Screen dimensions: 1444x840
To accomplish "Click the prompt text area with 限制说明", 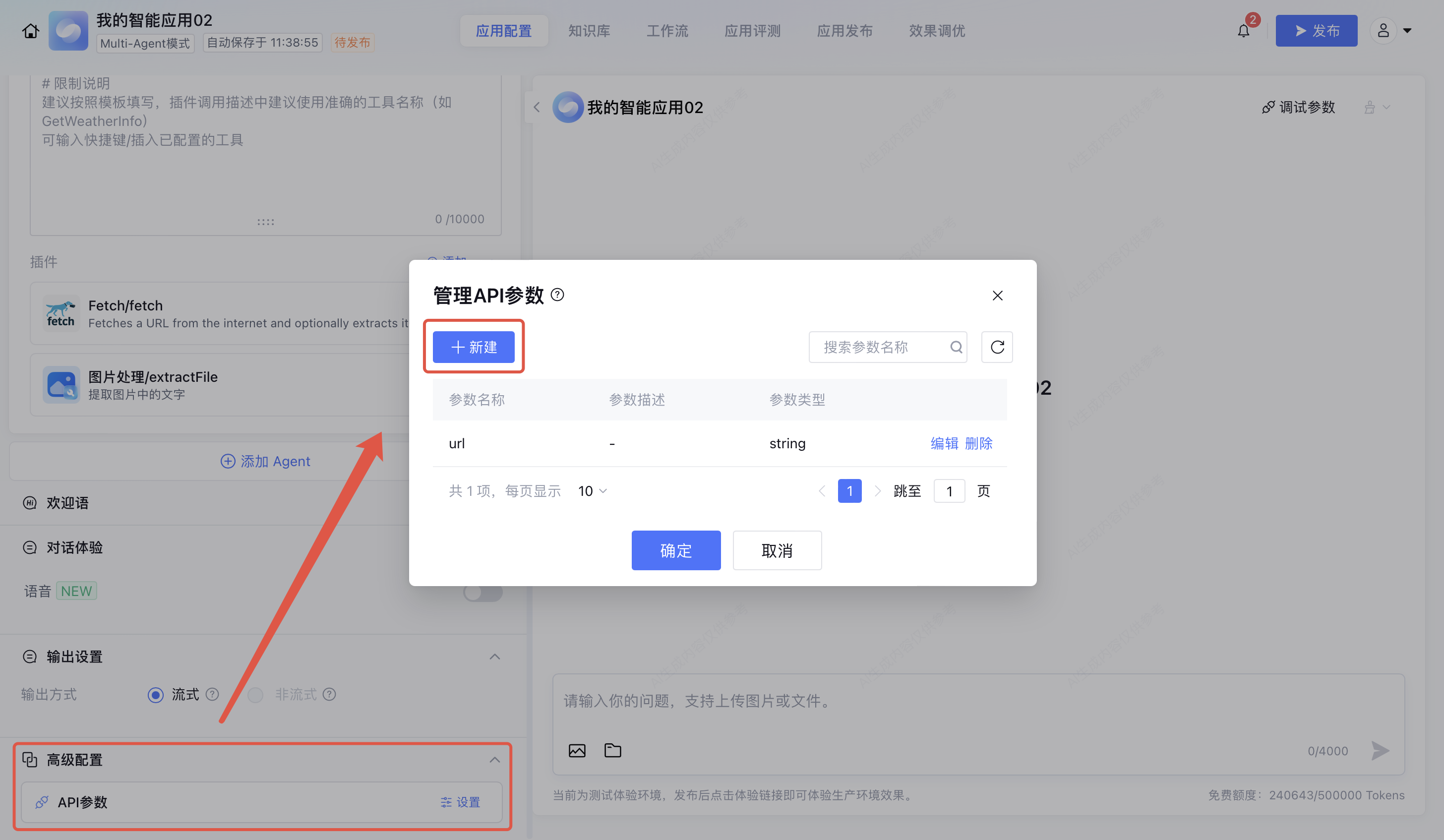I will coord(265,155).
